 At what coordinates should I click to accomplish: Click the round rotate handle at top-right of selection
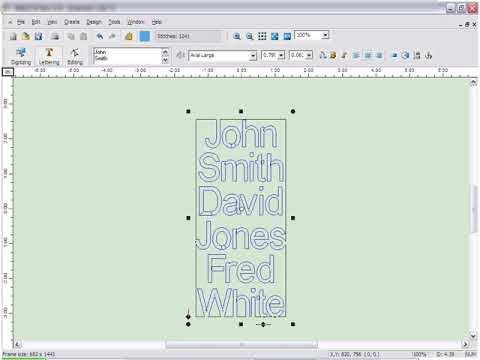pyautogui.click(x=293, y=111)
